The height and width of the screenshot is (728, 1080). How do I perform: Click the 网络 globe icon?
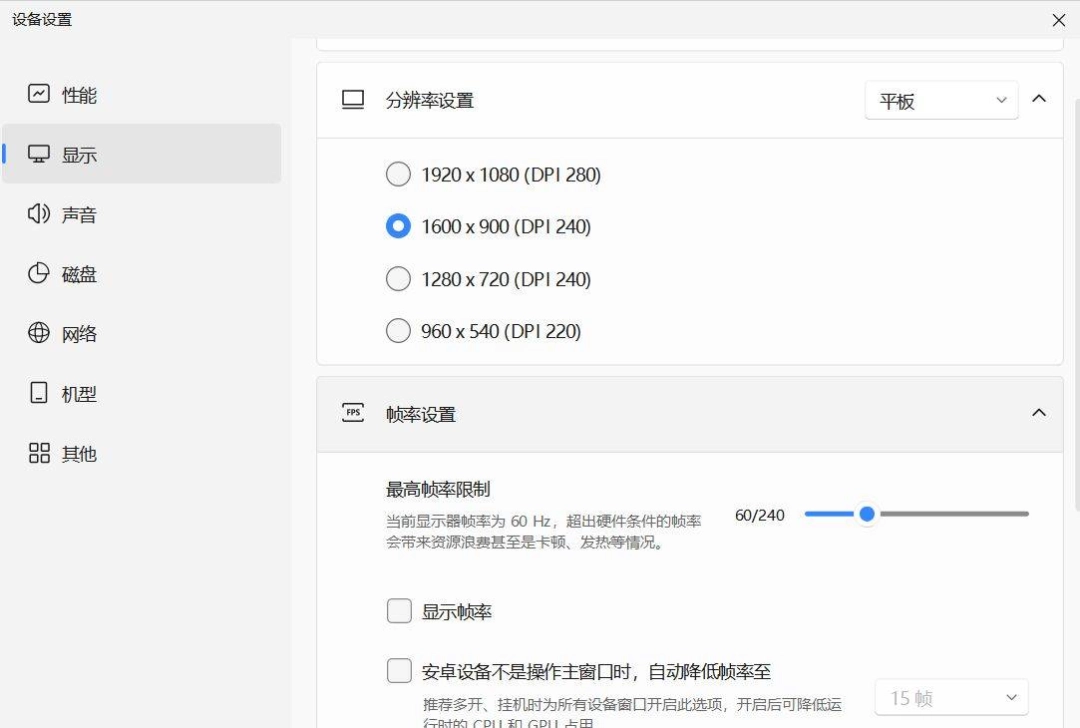tap(39, 333)
